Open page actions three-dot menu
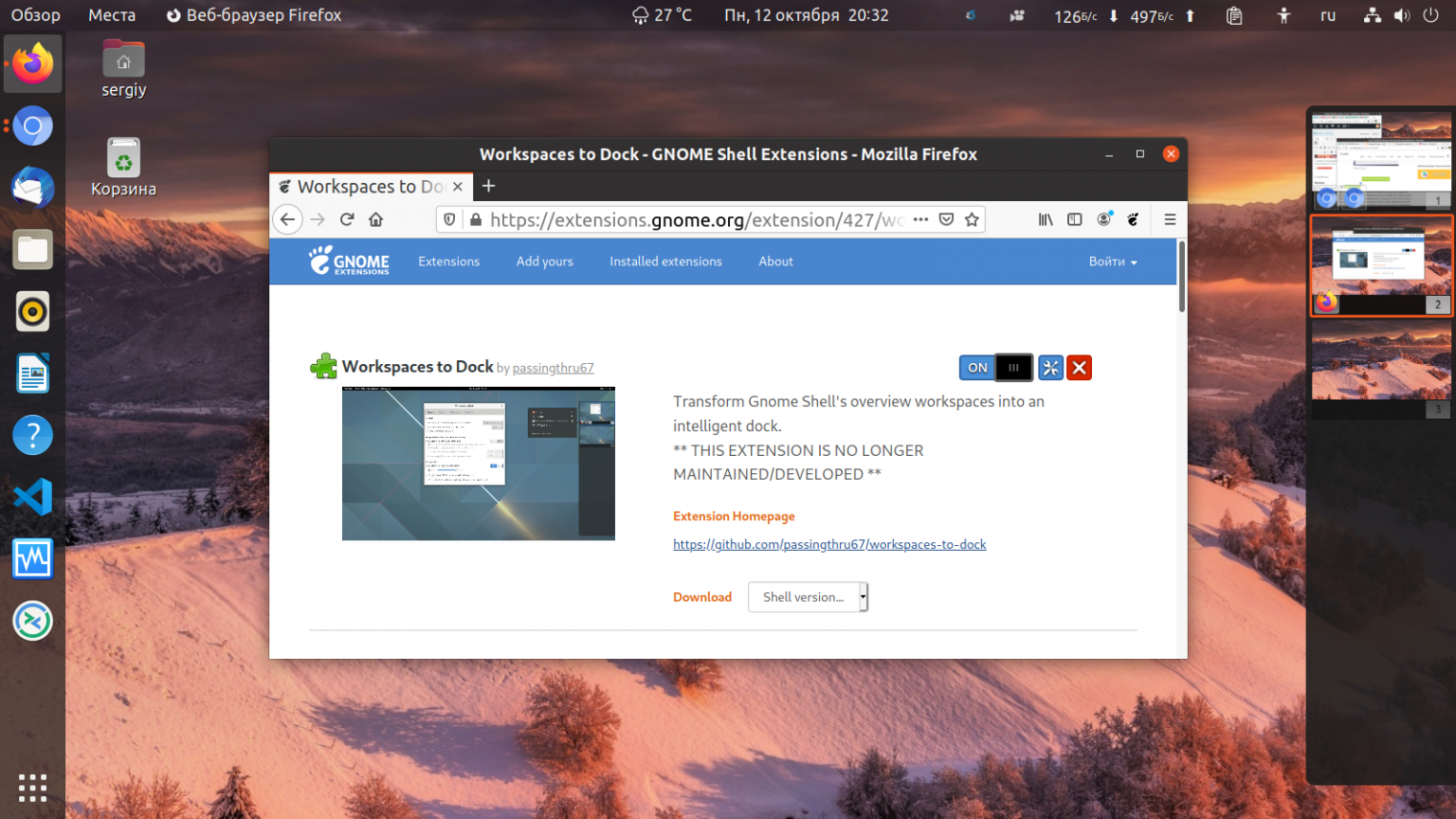The image size is (1456, 819). (920, 219)
